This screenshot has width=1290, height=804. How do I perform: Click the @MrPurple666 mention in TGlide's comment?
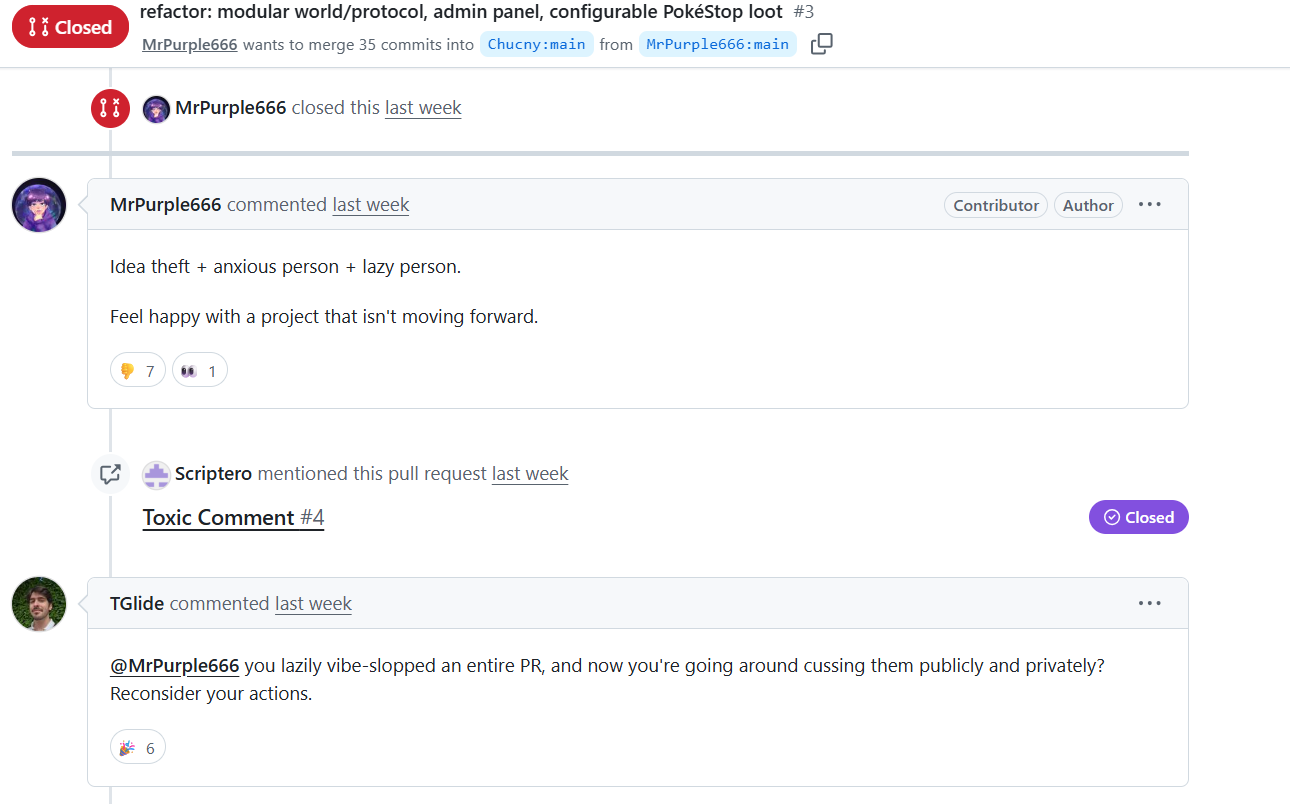[x=175, y=666]
